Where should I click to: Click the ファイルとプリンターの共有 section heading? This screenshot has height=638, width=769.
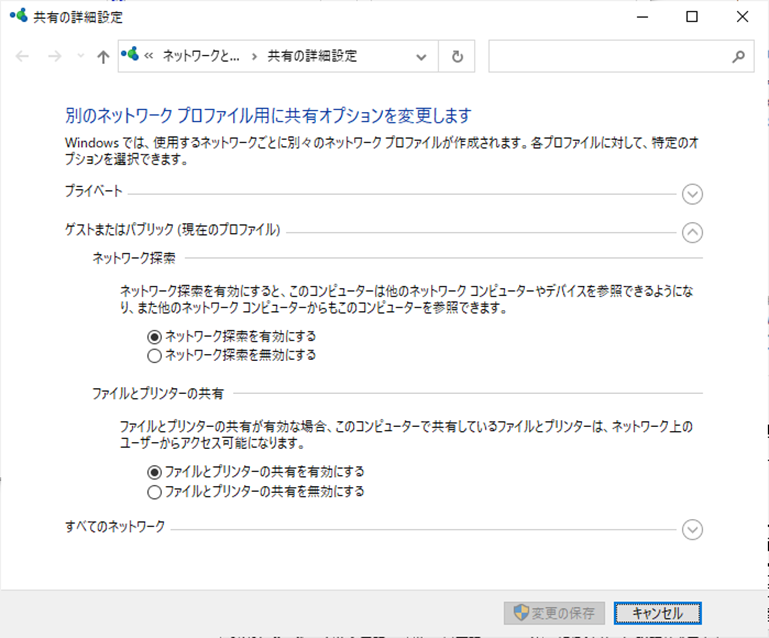[158, 393]
